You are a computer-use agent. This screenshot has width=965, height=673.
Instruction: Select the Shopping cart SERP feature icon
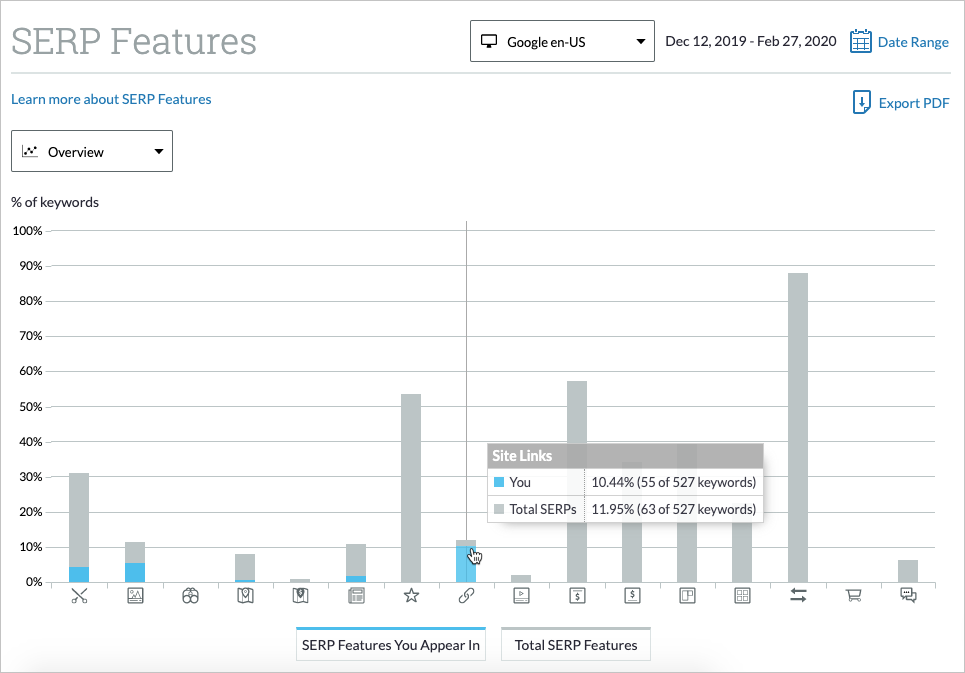tap(853, 595)
